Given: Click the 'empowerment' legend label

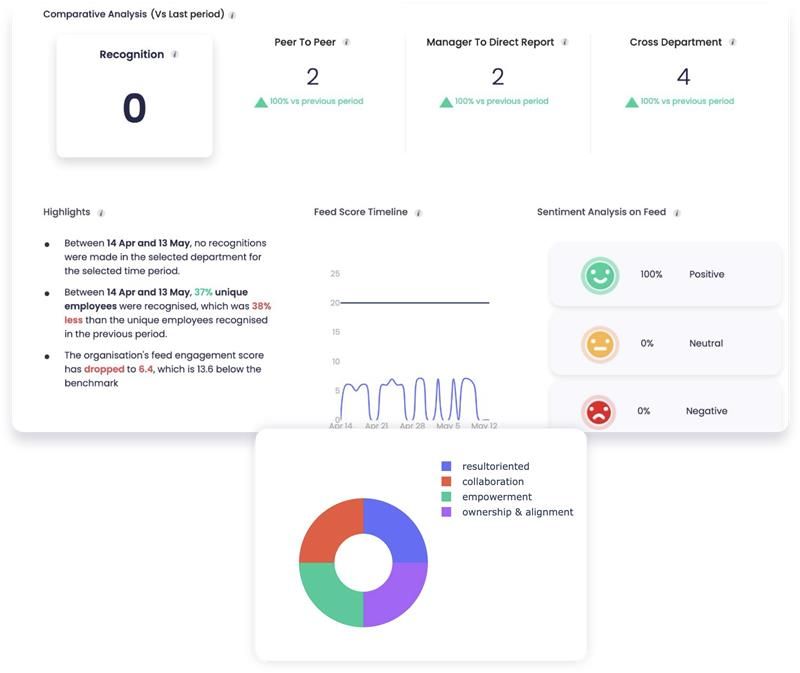Looking at the screenshot, I should 497,496.
